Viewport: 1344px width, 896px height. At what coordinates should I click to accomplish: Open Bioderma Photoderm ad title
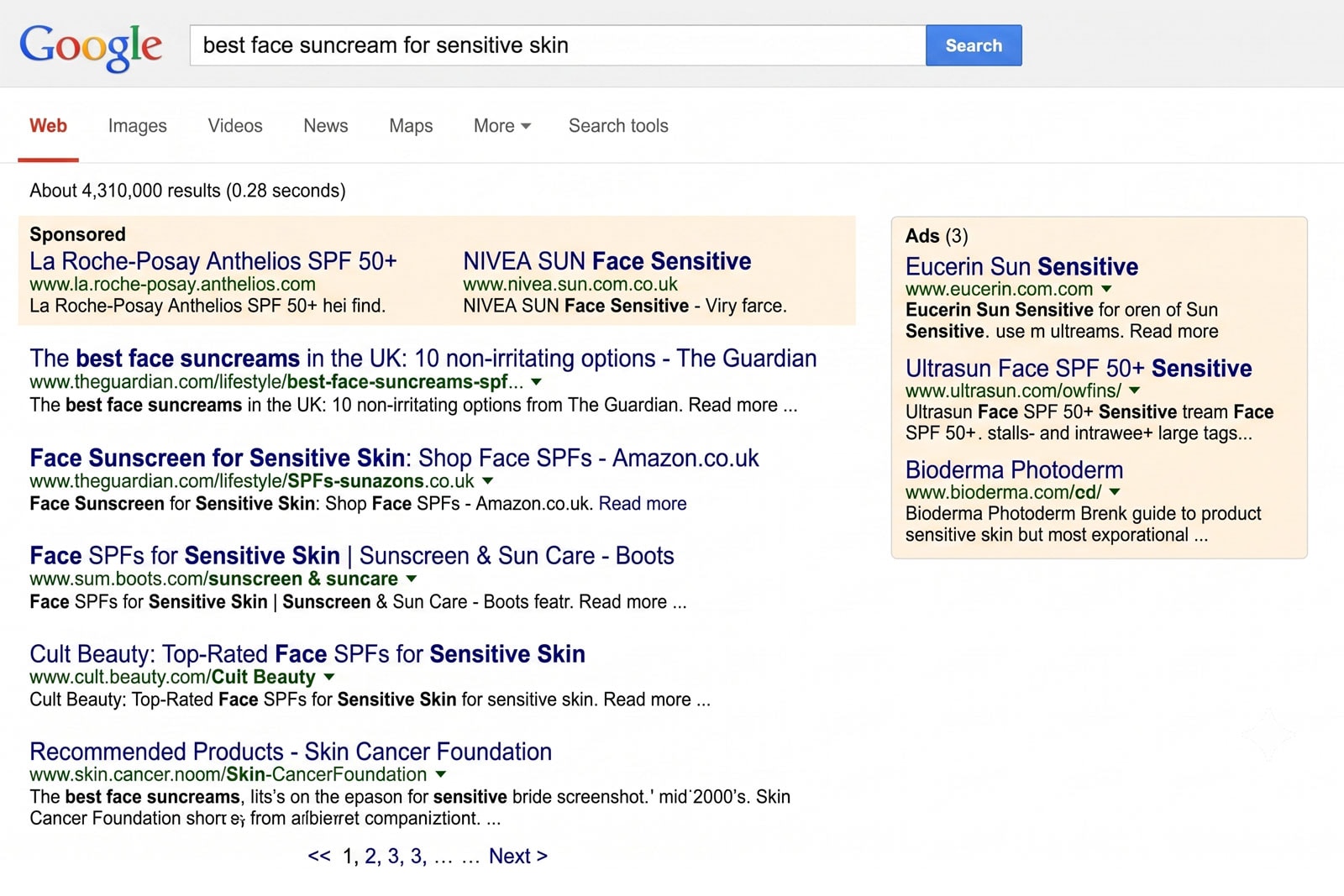pyautogui.click(x=1014, y=470)
